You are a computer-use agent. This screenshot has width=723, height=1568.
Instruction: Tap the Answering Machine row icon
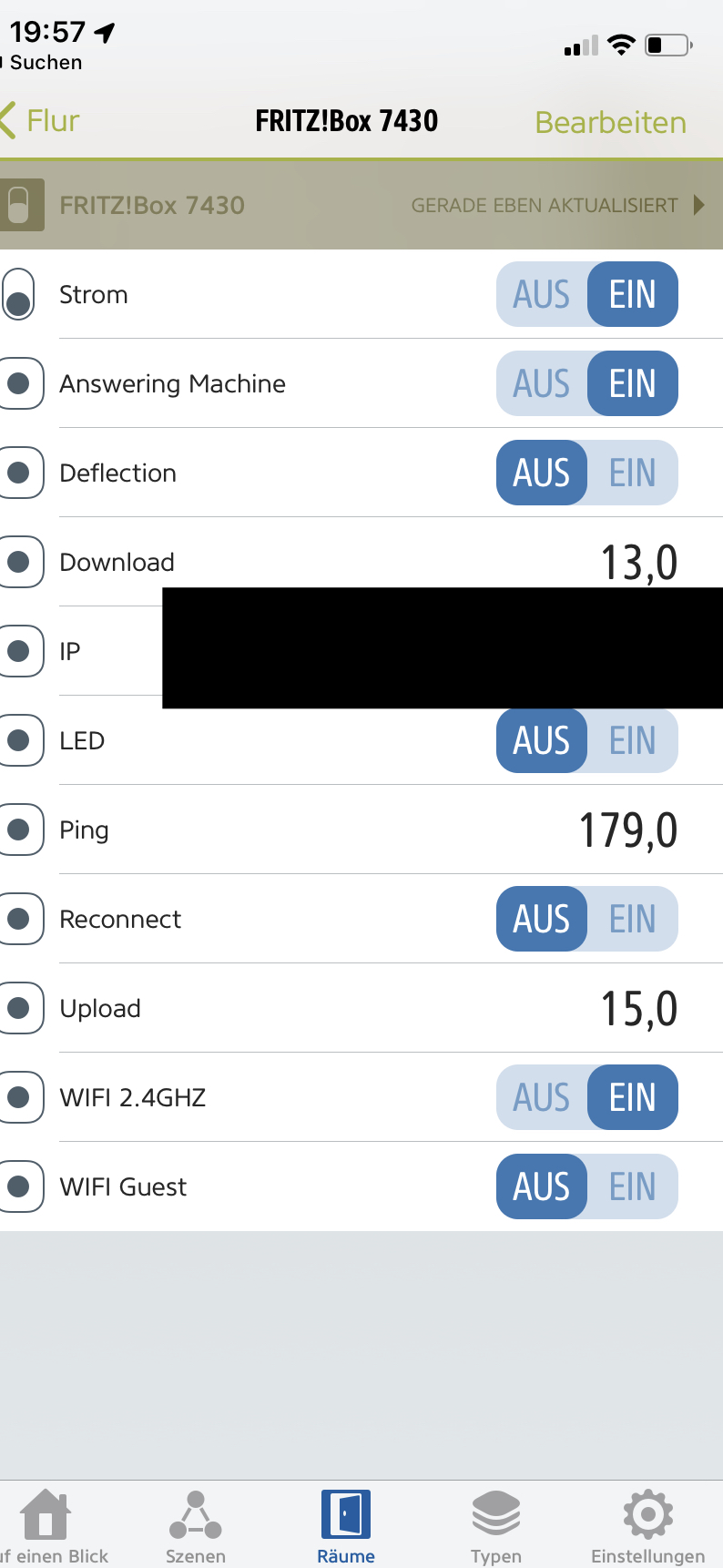pyautogui.click(x=20, y=383)
